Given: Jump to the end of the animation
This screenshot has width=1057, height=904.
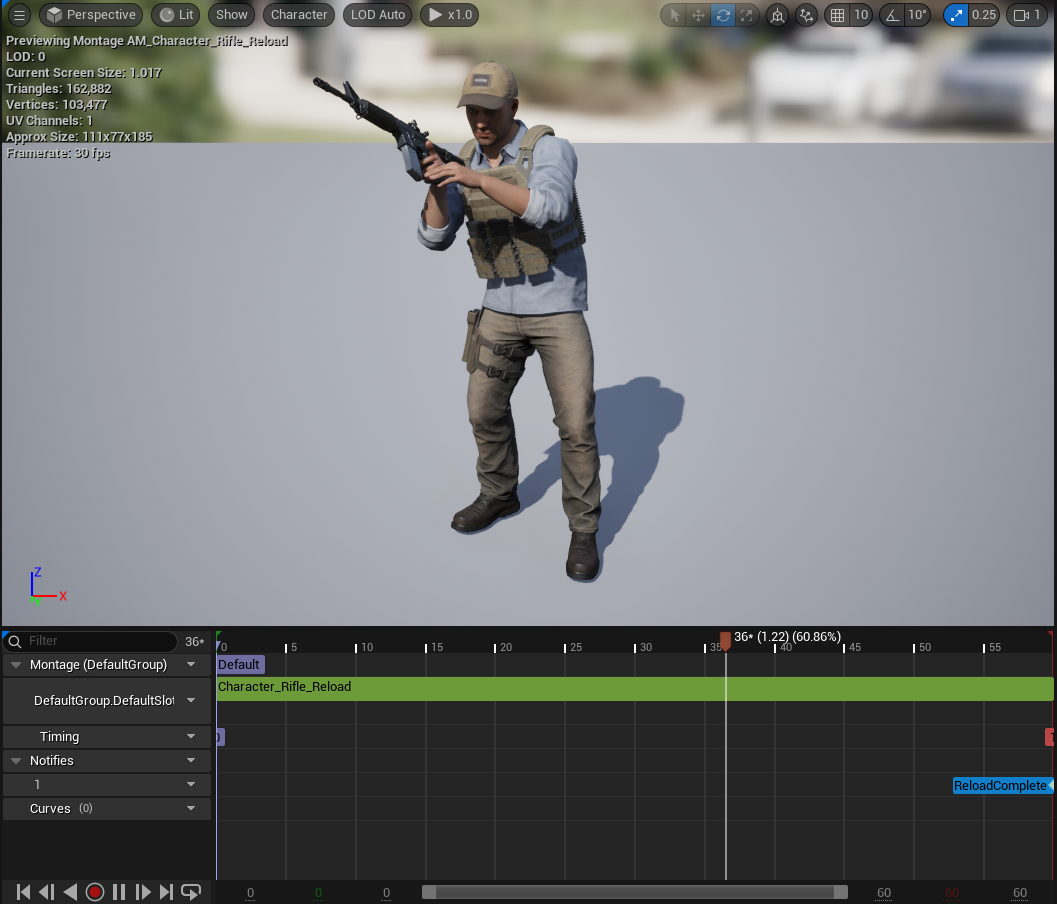Looking at the screenshot, I should point(167,893).
